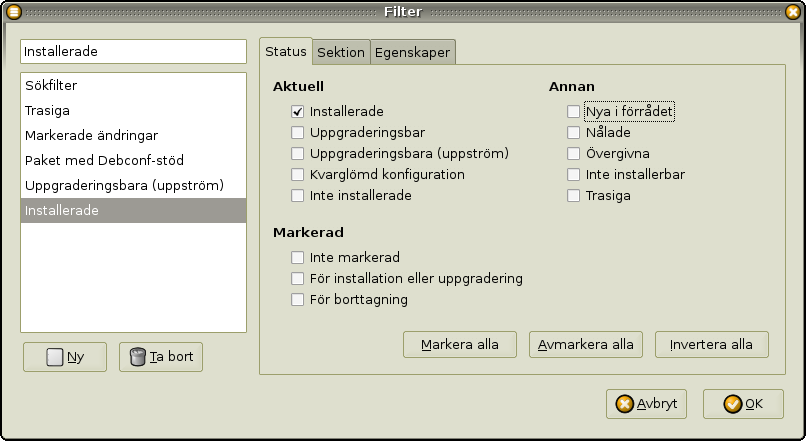Screen dimensions: 806x441
Task: Click the cancel icon on Avbryt button
Action: point(625,404)
